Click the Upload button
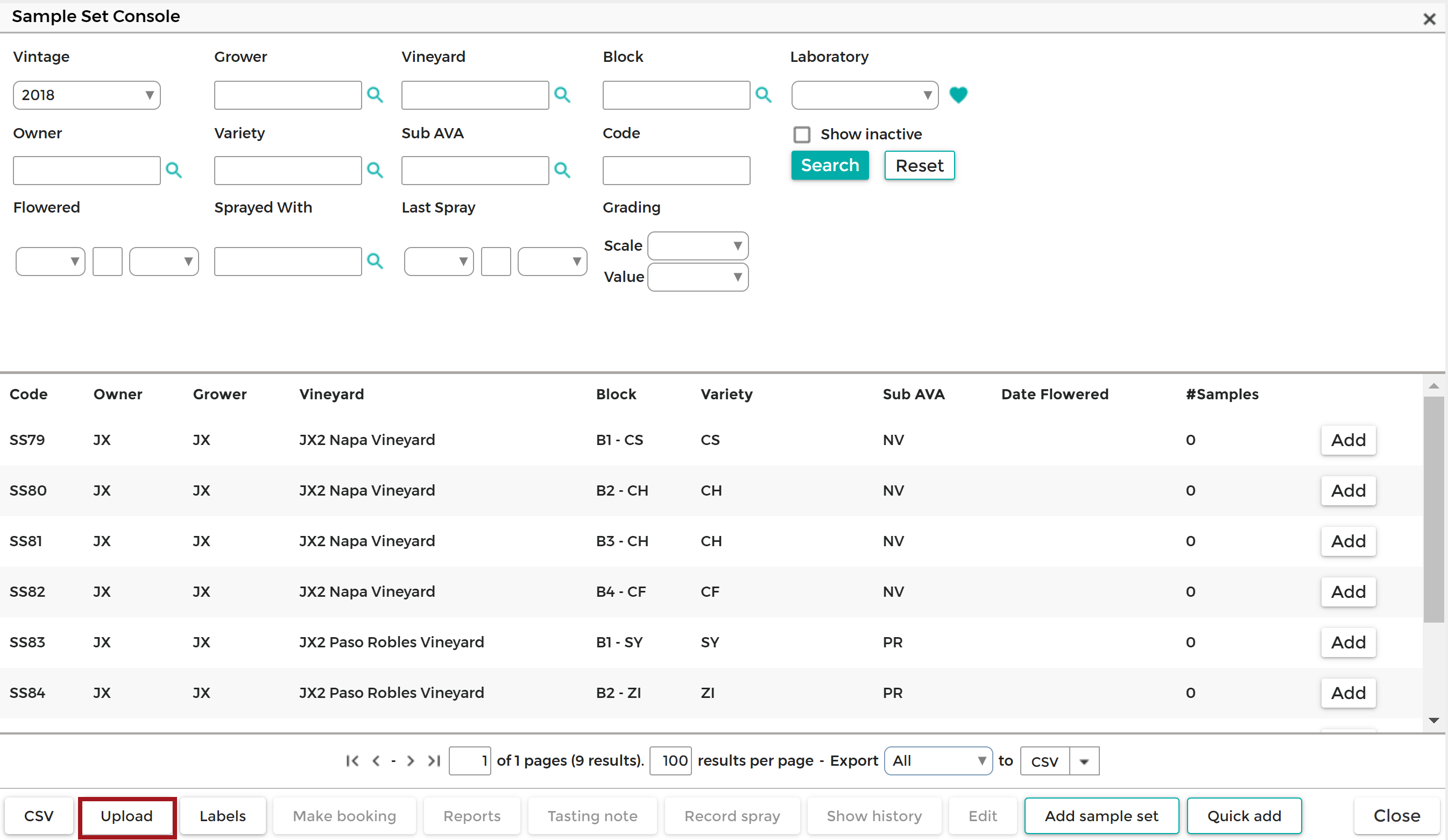Screen dimensions: 1448x840 pyautogui.click(x=127, y=816)
